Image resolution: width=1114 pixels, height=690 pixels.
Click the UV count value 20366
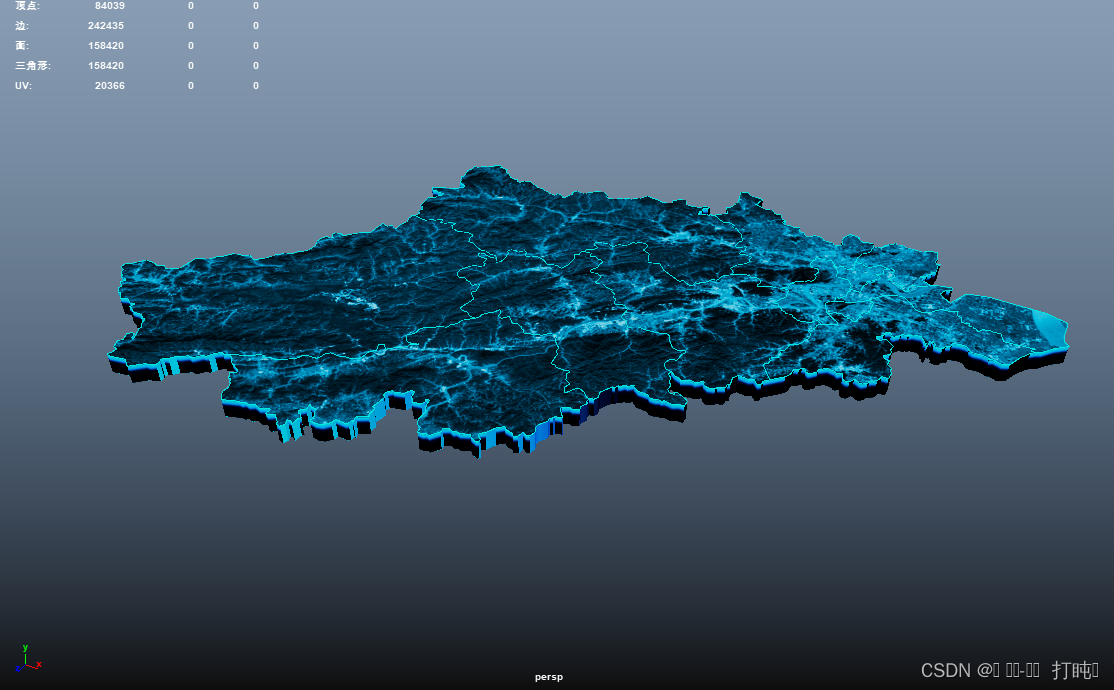coord(109,85)
